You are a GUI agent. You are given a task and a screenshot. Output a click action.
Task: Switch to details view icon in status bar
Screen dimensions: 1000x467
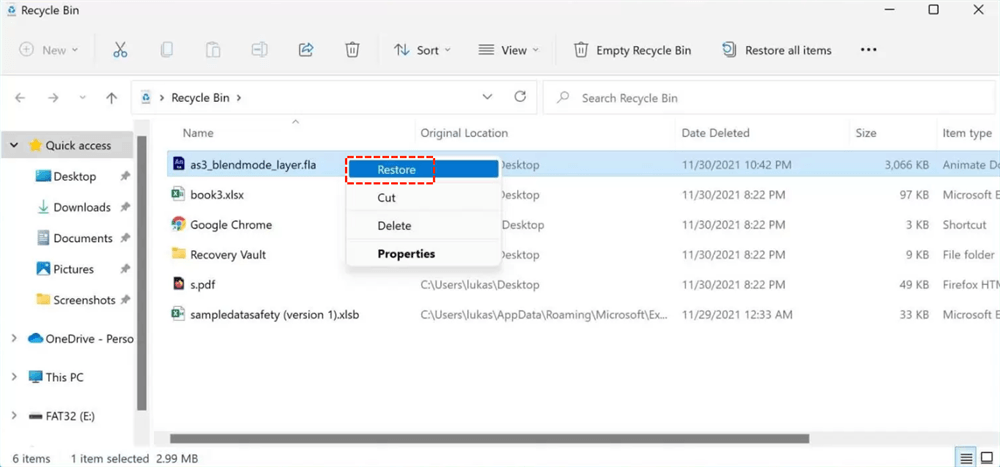point(964,458)
